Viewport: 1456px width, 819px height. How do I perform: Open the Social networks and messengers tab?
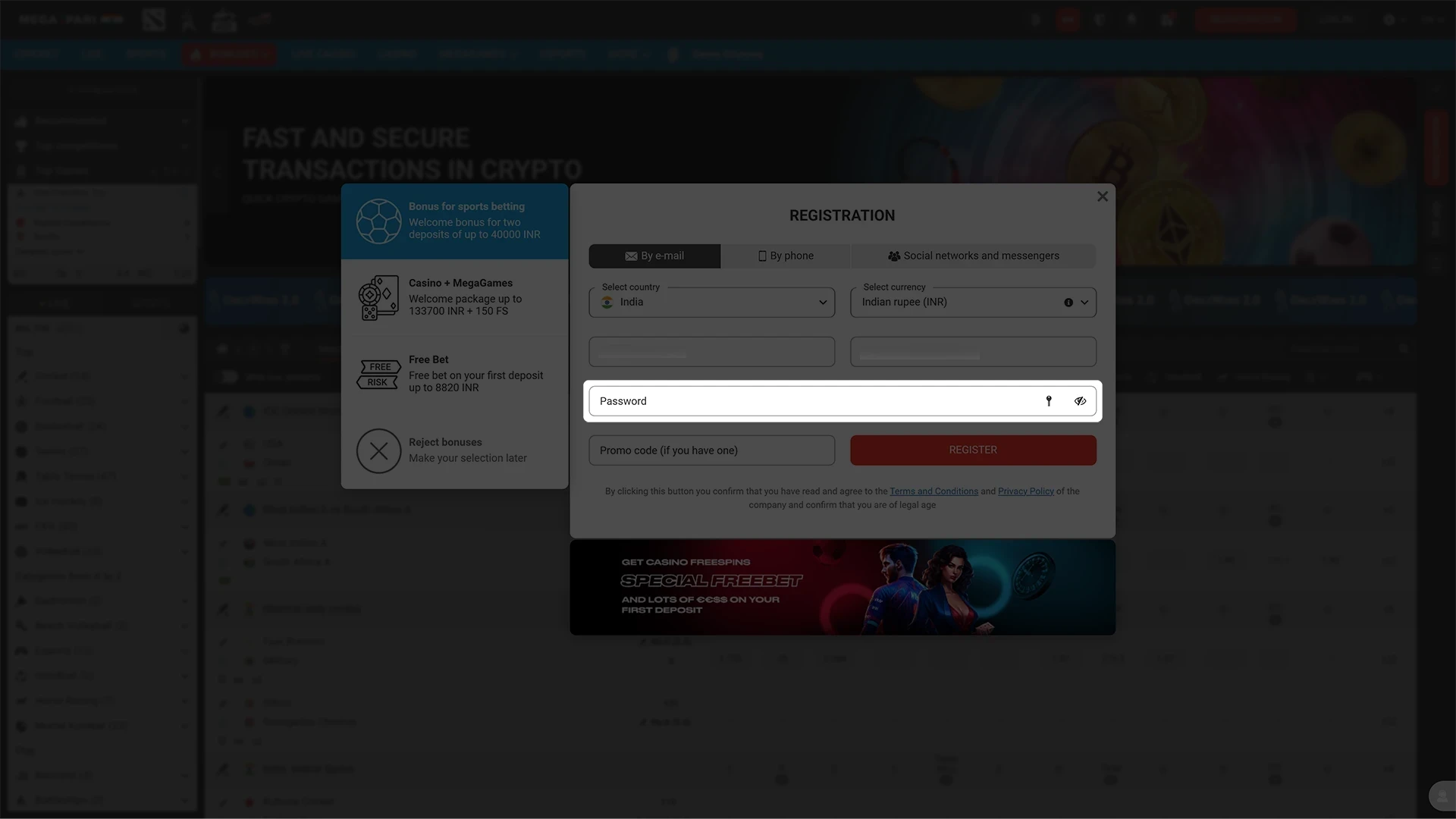pyautogui.click(x=973, y=256)
